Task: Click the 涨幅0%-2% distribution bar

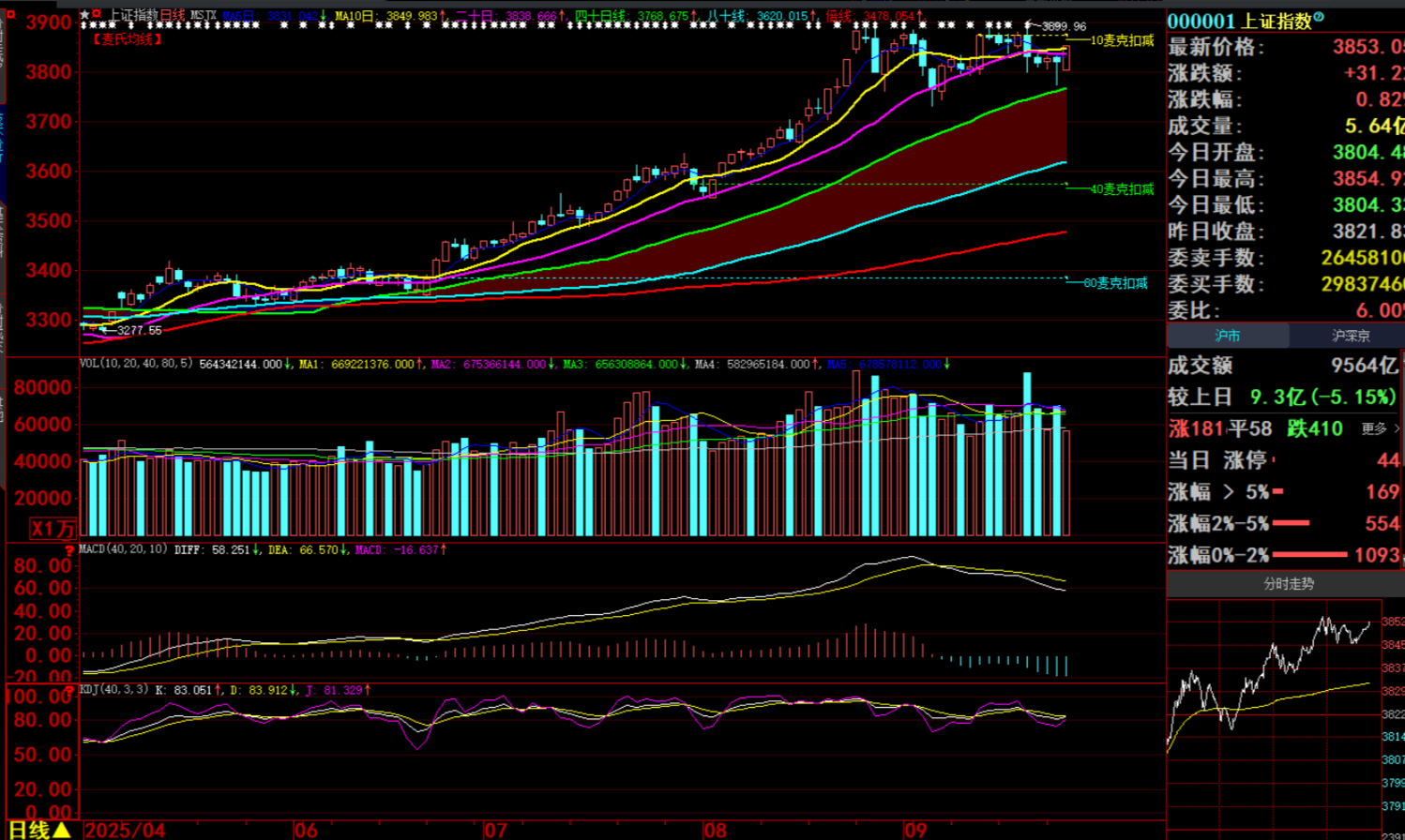Action: click(x=1309, y=555)
